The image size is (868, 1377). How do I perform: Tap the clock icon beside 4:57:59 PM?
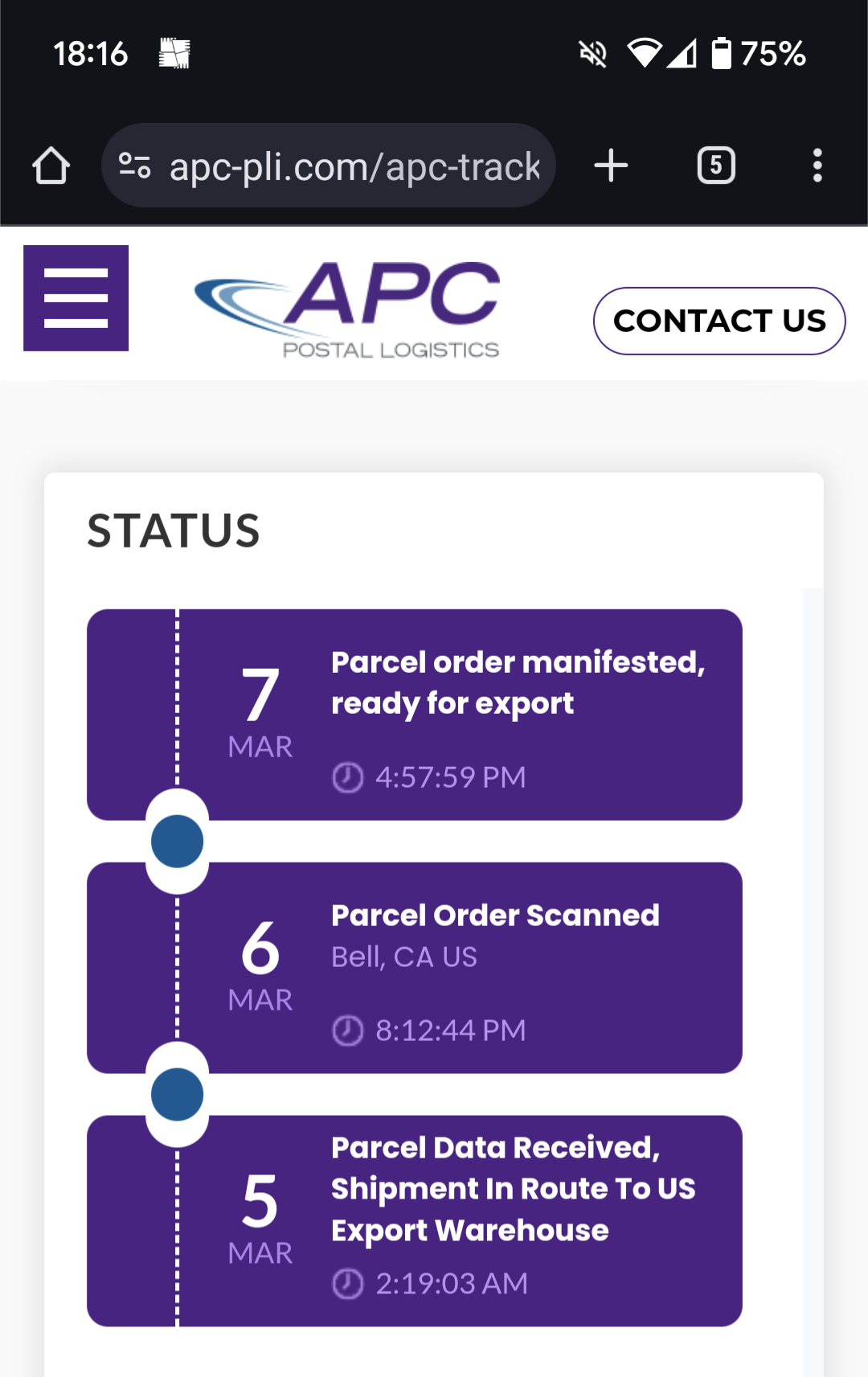(x=348, y=777)
